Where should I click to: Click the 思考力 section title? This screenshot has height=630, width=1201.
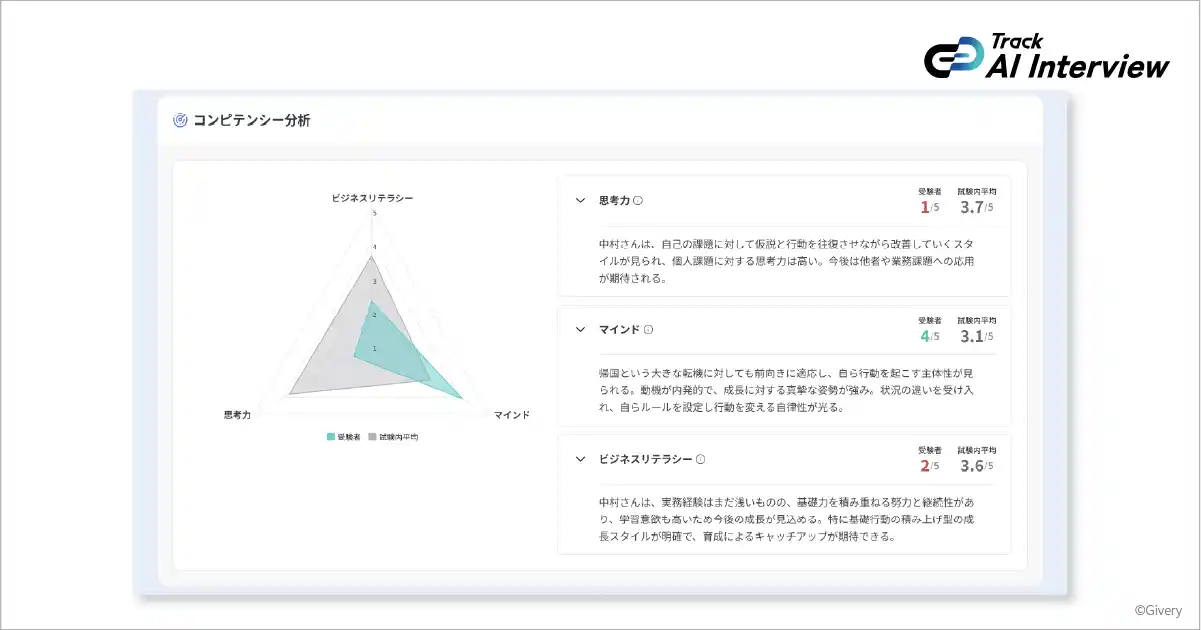(614, 200)
